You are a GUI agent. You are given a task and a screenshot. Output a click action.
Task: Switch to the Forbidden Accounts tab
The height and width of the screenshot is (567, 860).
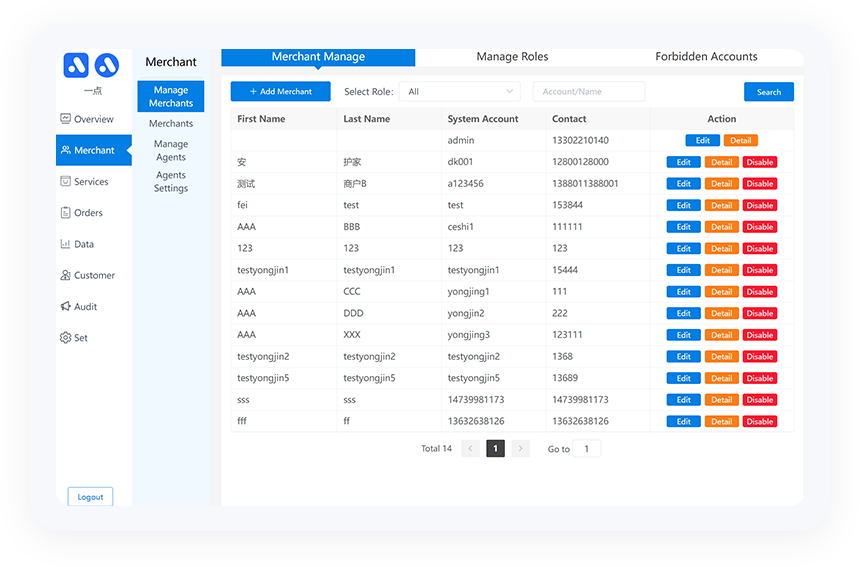tap(706, 57)
